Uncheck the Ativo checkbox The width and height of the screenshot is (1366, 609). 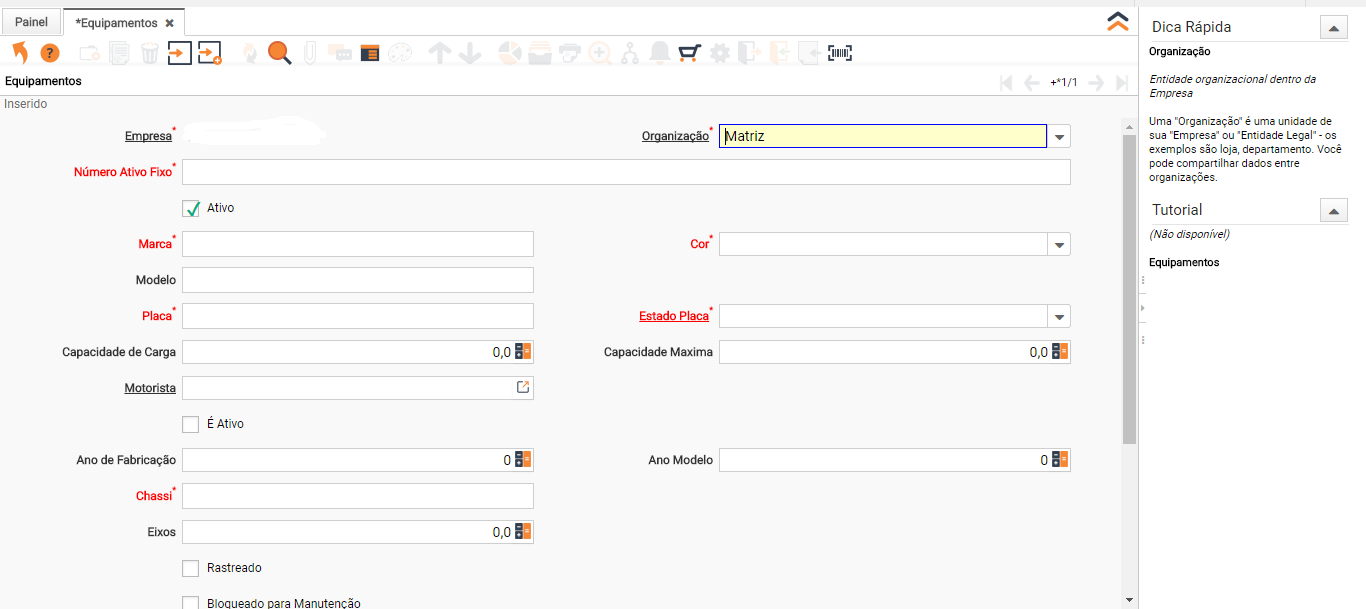pyautogui.click(x=191, y=208)
